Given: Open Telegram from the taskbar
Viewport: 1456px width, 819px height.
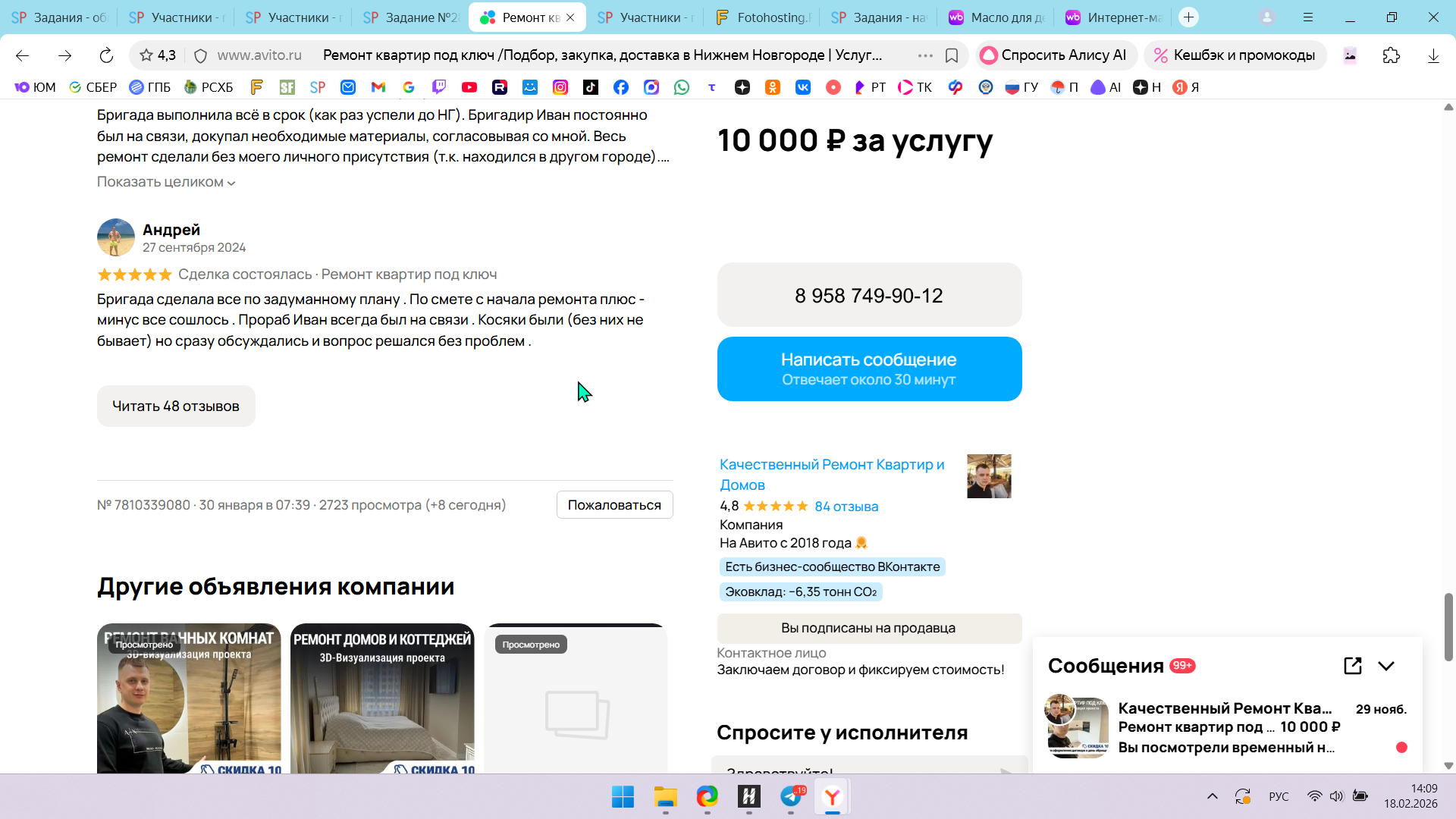Looking at the screenshot, I should point(791,797).
